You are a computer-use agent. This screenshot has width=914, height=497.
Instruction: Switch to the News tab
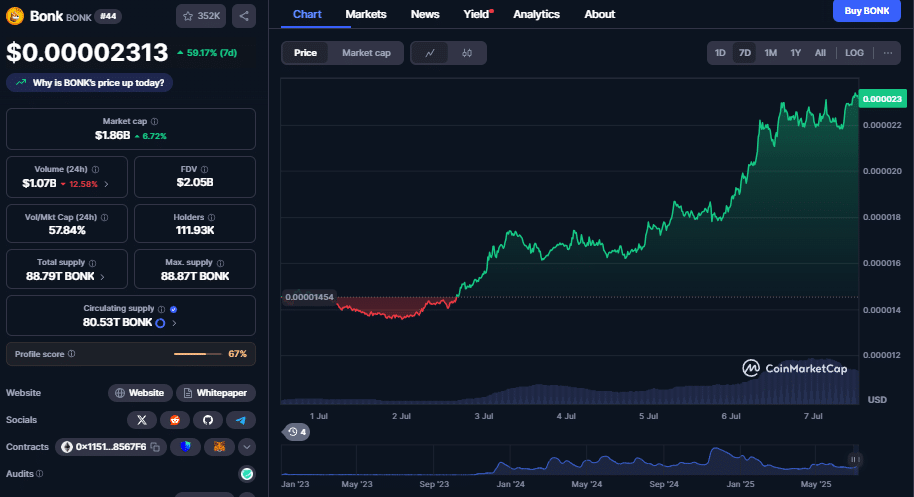(x=425, y=15)
